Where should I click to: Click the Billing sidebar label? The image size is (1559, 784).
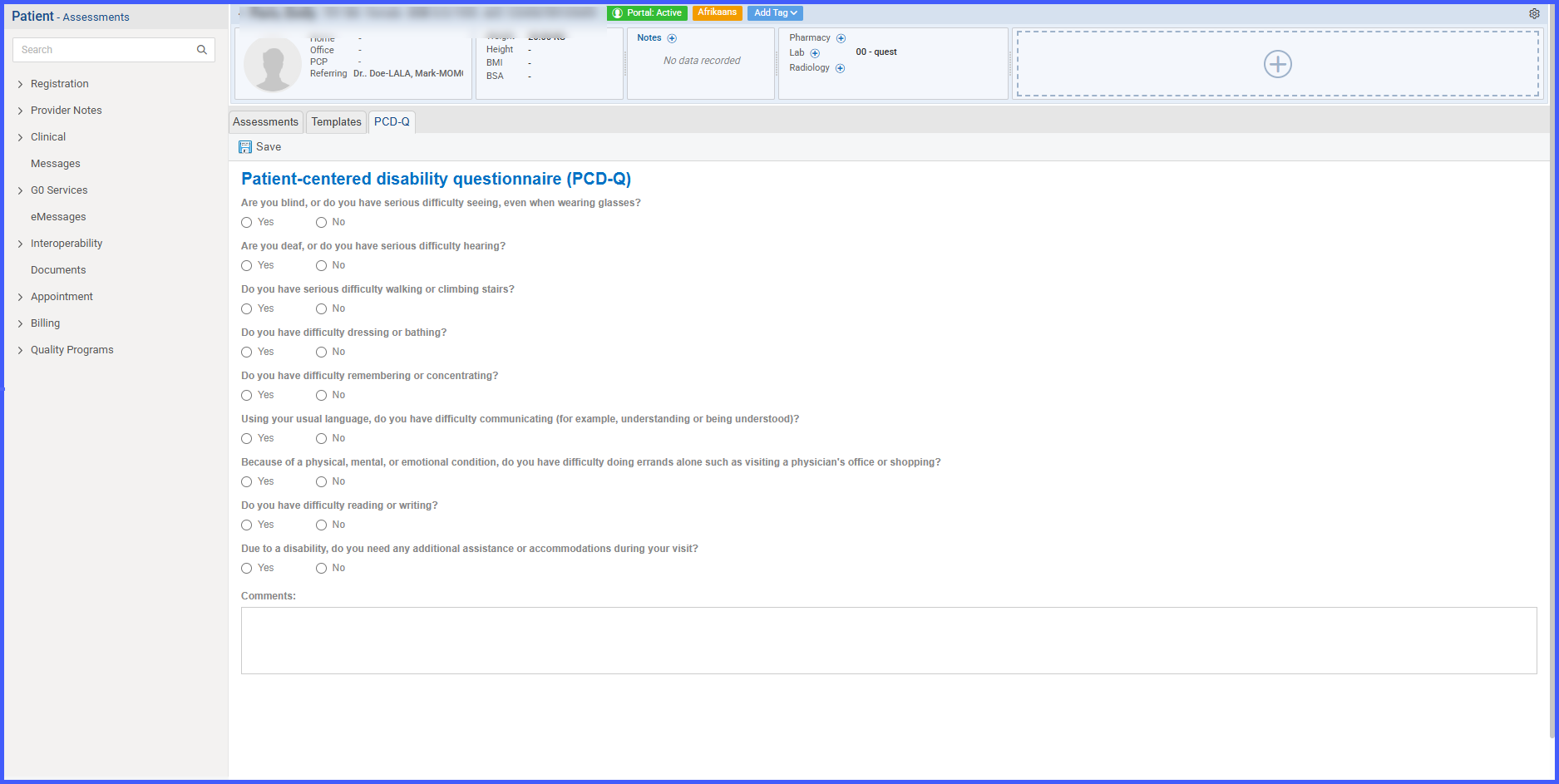click(45, 323)
